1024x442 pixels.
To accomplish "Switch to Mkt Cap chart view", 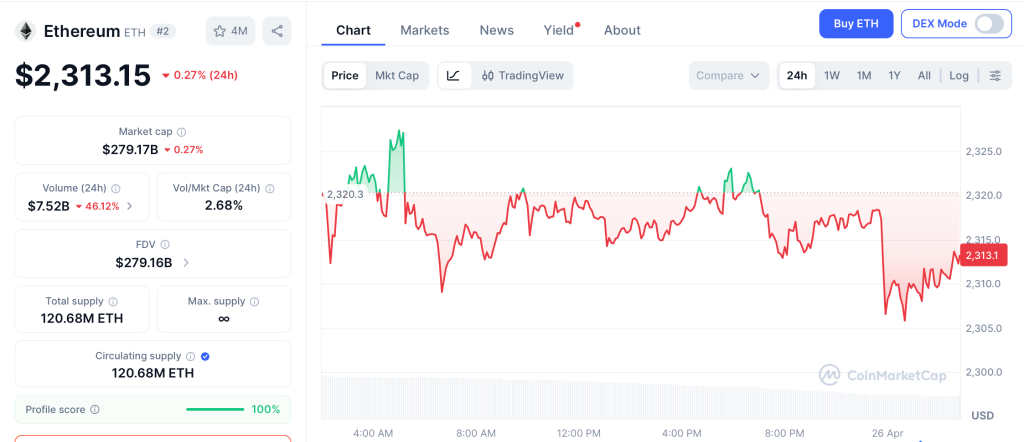I will (x=397, y=76).
